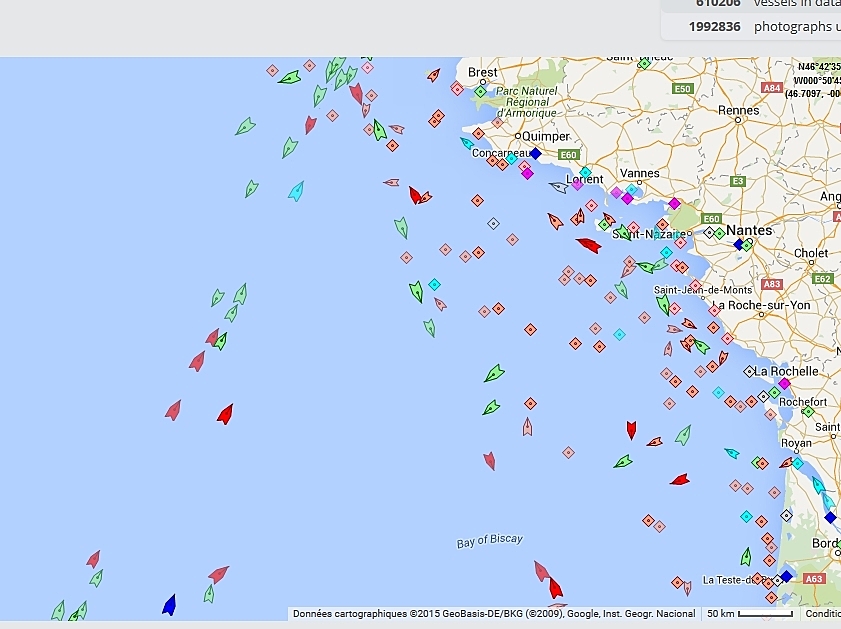Open the blue diamond marker near Bordeaux
Image resolution: width=841 pixels, height=629 pixels.
point(831,517)
